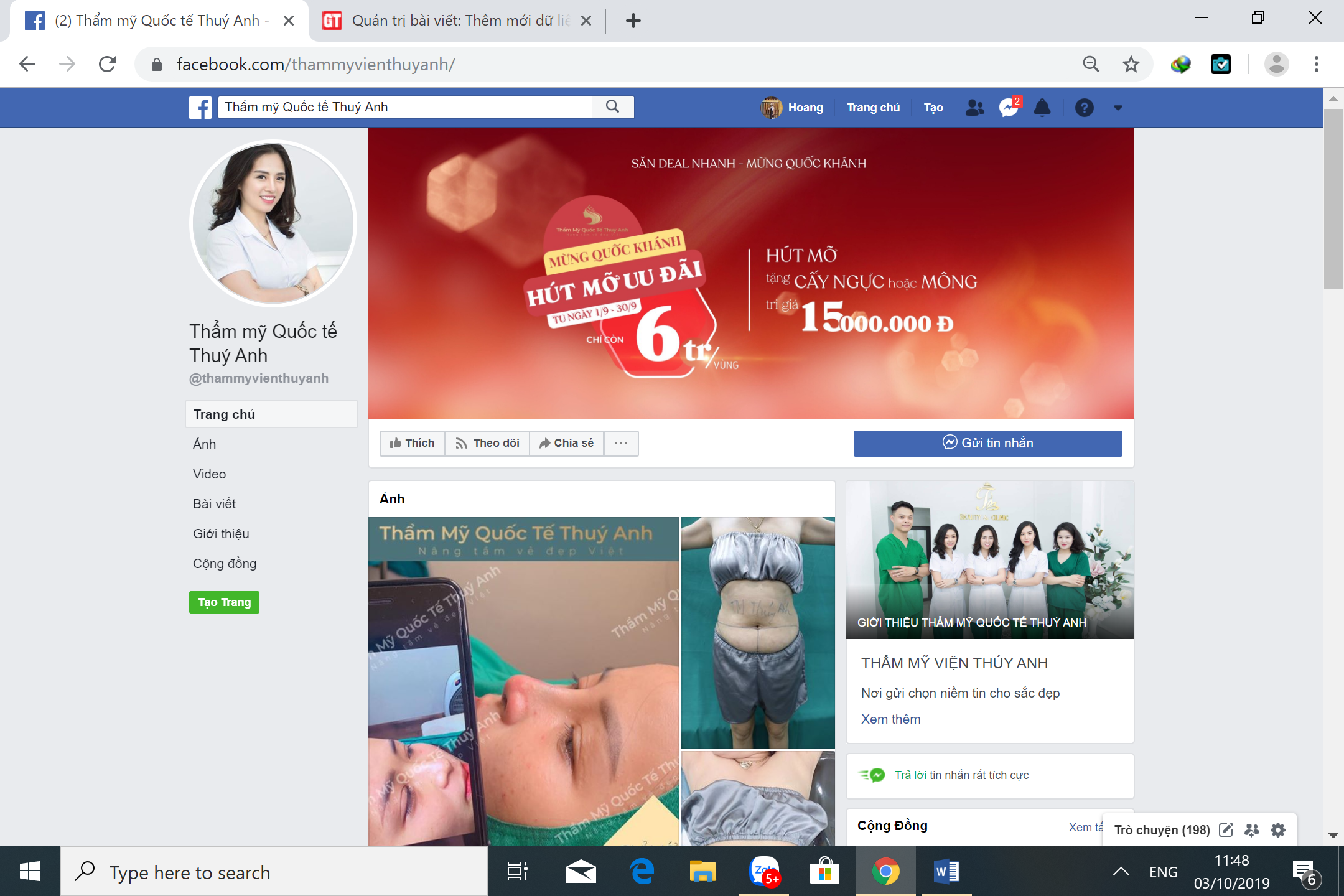The image size is (1344, 896).
Task: Expand the account dropdown arrow
Action: click(1118, 108)
